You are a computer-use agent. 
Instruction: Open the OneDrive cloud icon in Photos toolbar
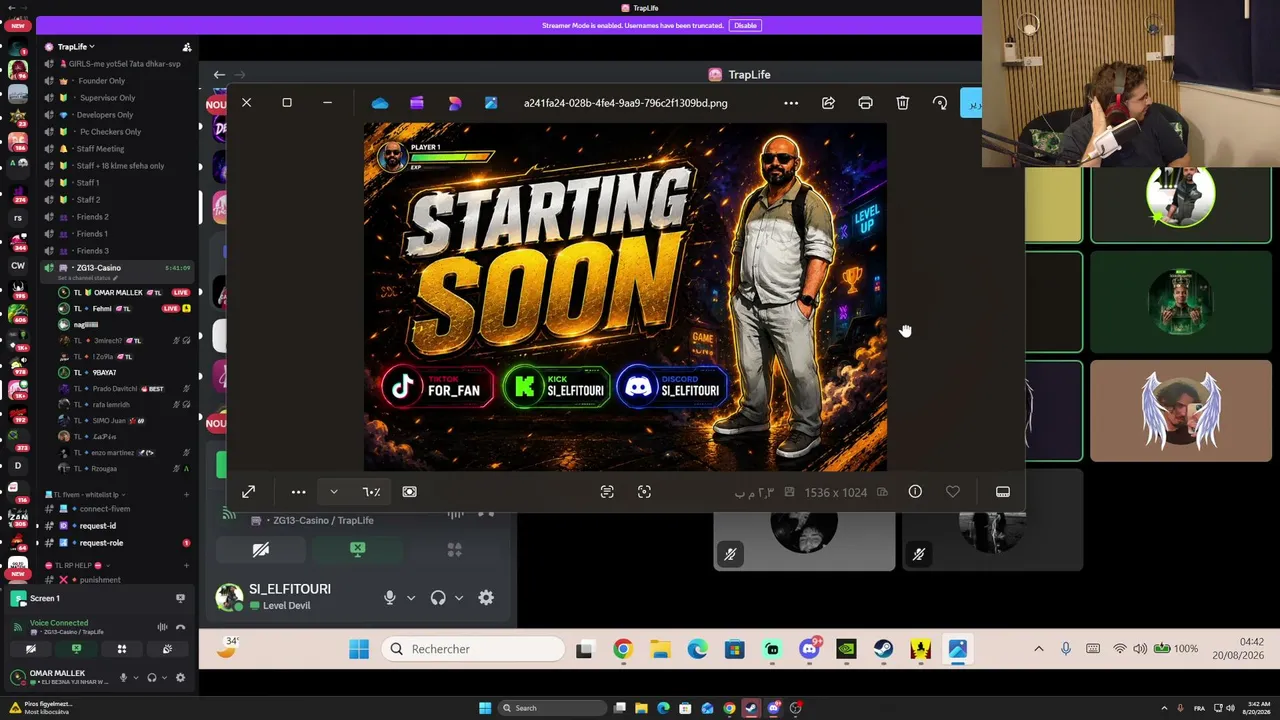(379, 103)
